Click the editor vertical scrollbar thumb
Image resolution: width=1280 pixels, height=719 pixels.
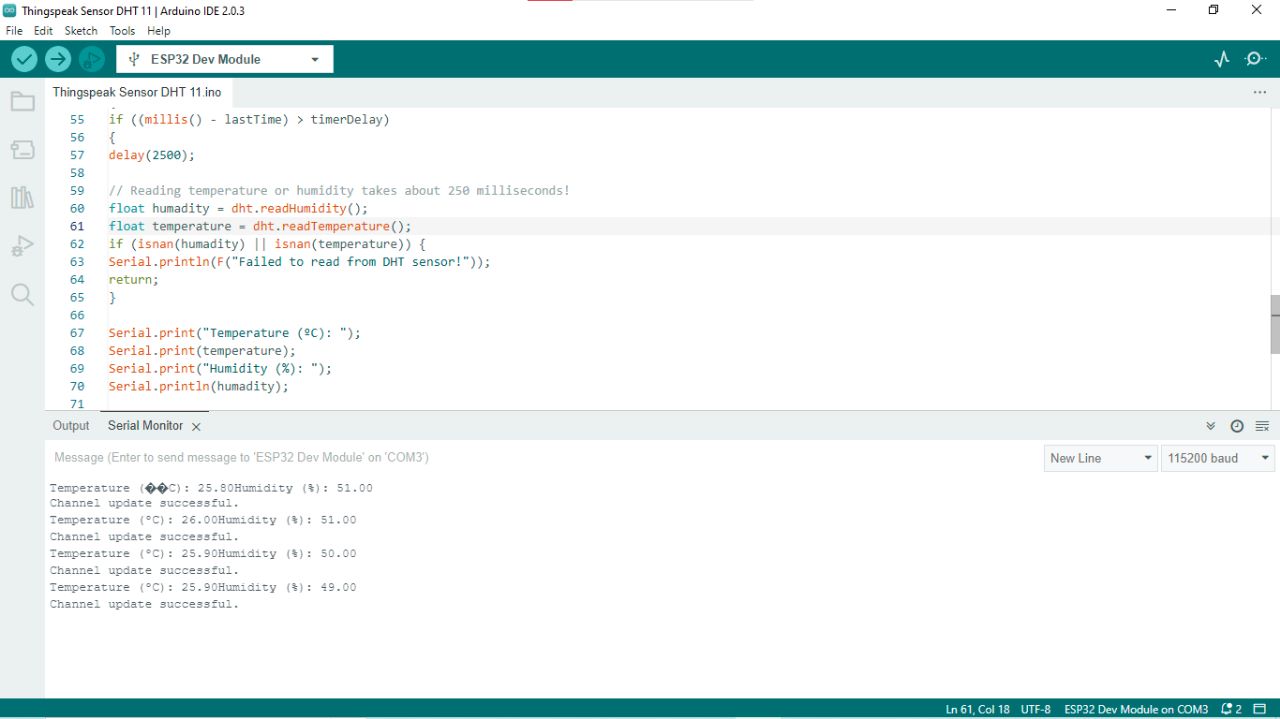pyautogui.click(x=1275, y=325)
